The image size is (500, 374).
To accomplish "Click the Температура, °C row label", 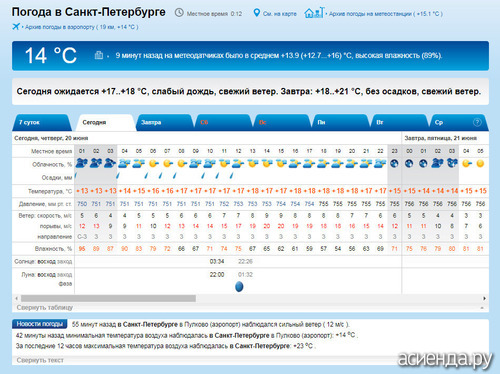I will pos(50,191).
